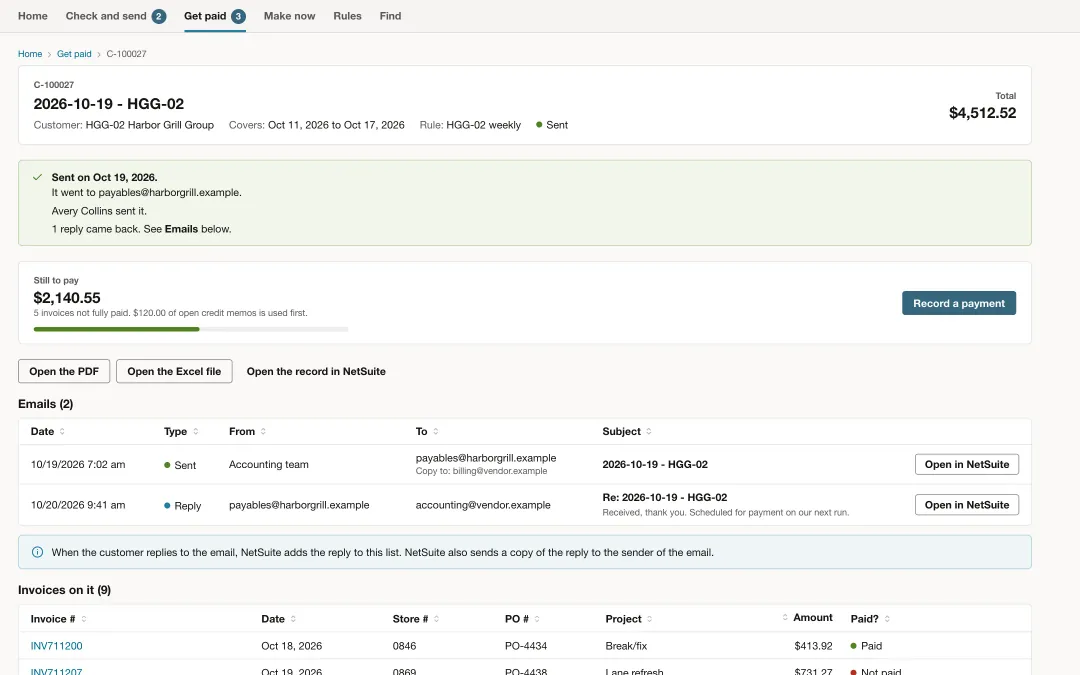Click Copy to: billing@vendor.example text
Viewport: 1080px width, 675px height.
tap(481, 471)
